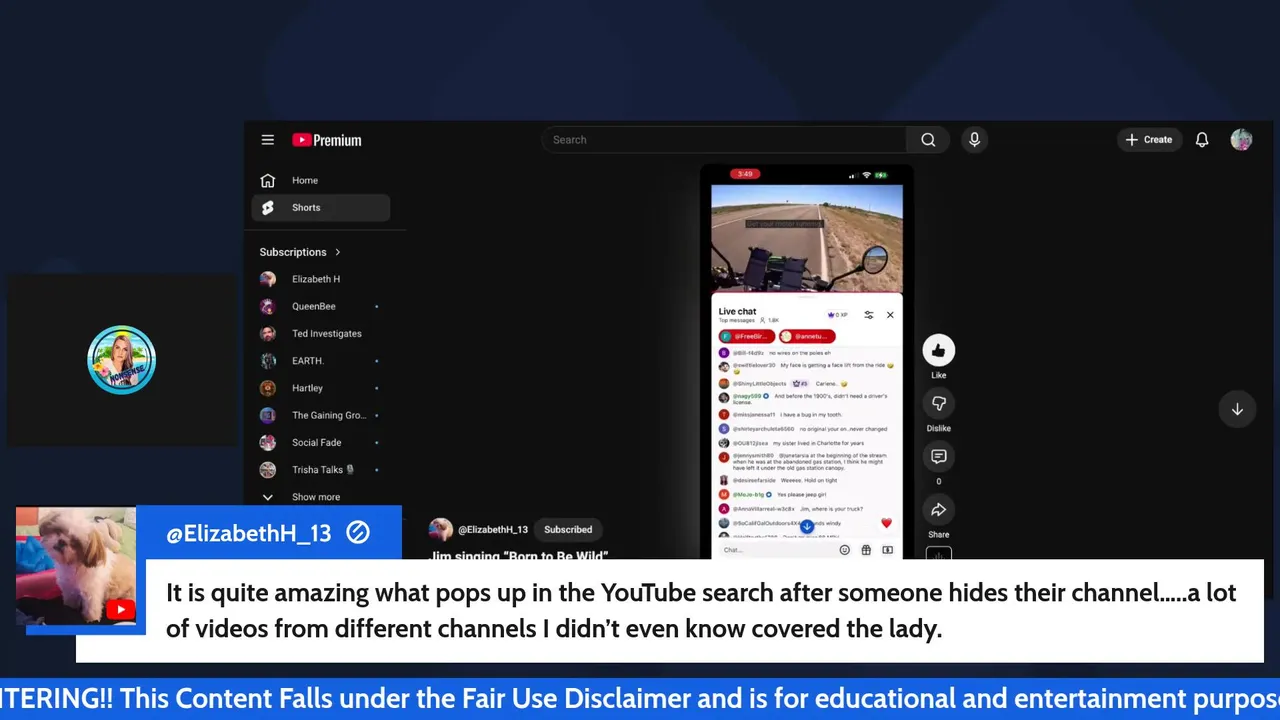The image size is (1280, 720).
Task: Open the EARTH. subscription
Action: coord(320,361)
